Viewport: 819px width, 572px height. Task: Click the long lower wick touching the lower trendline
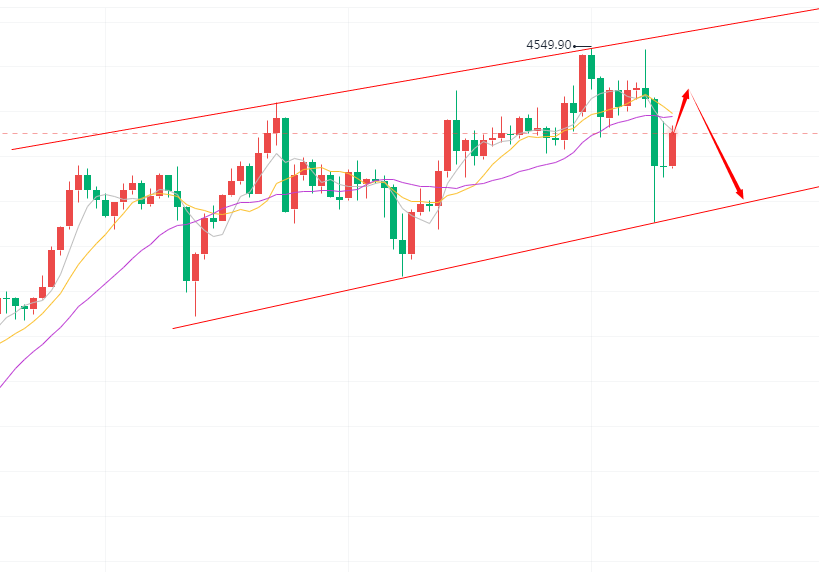point(654,195)
